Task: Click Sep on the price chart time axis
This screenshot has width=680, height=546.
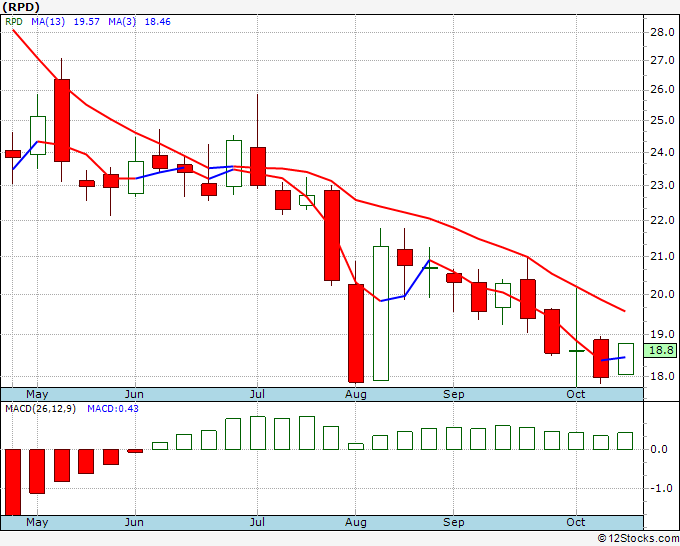Action: click(x=454, y=394)
